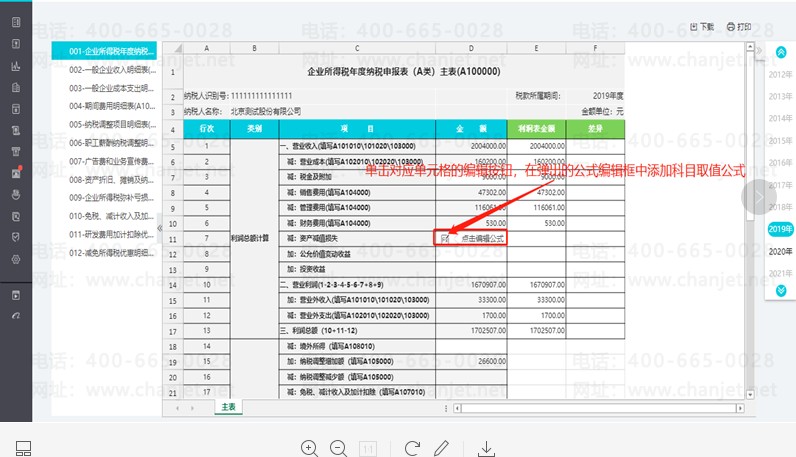Click the 2019年度 tax period cell
The width and height of the screenshot is (796, 457).
[x=595, y=96]
